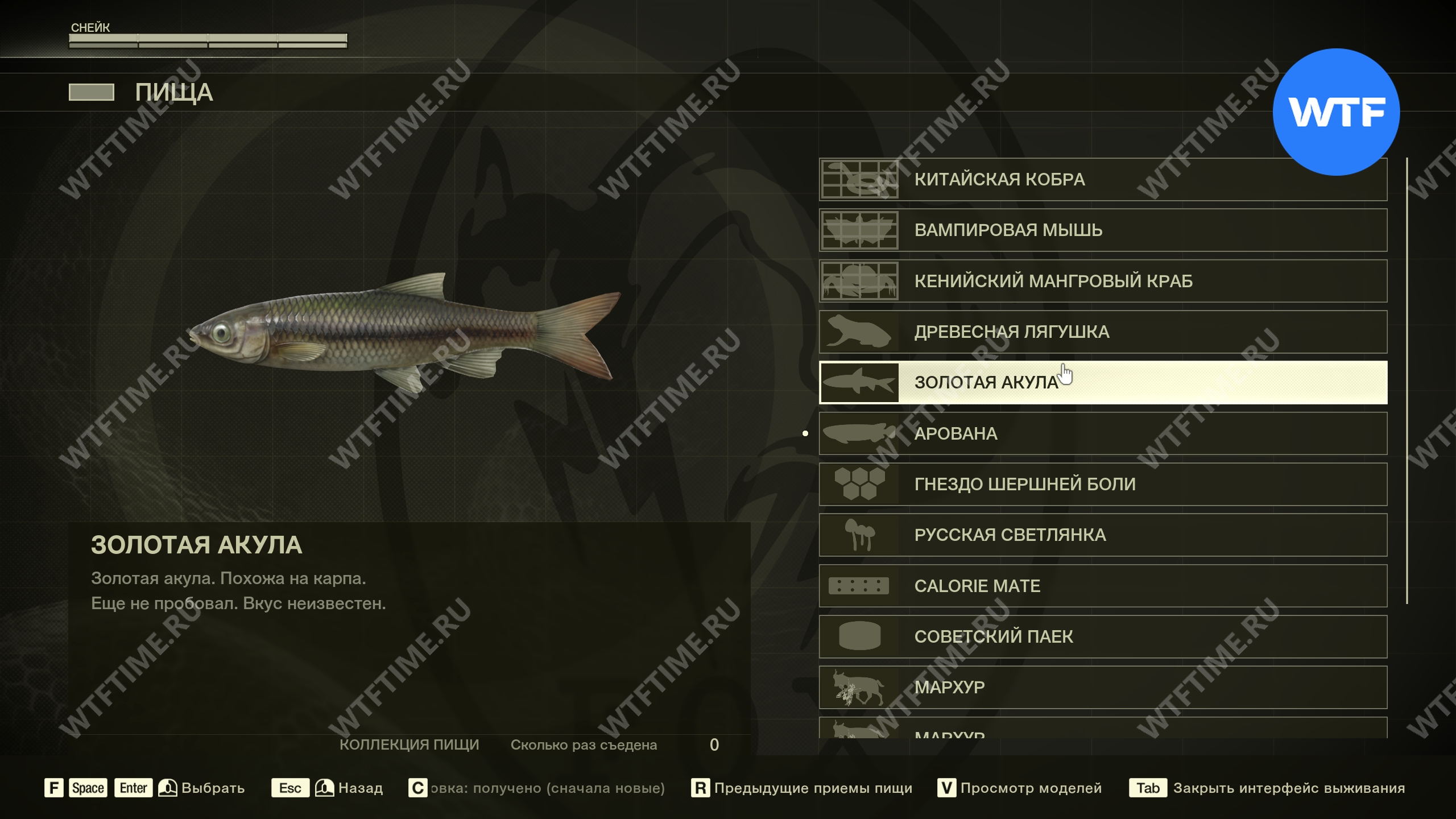The height and width of the screenshot is (819, 1456).
Task: Select the Kenyan mangrove crab icon
Action: pyautogui.click(x=859, y=281)
